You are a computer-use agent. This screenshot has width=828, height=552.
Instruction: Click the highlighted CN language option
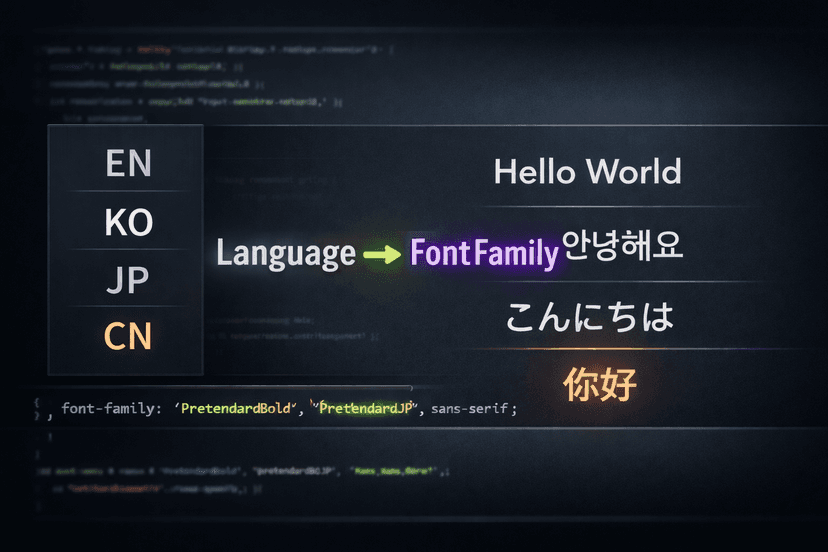coord(128,336)
